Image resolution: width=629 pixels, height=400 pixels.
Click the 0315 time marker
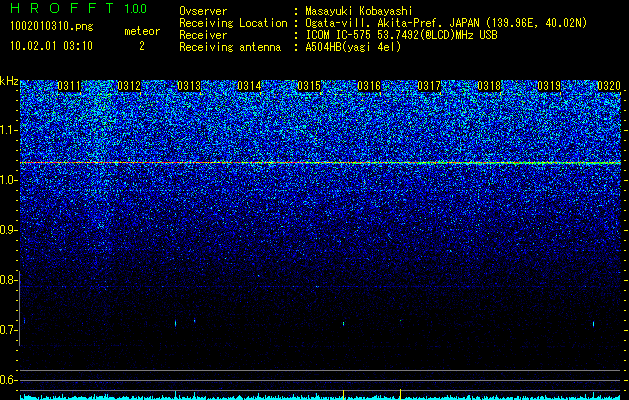point(309,86)
